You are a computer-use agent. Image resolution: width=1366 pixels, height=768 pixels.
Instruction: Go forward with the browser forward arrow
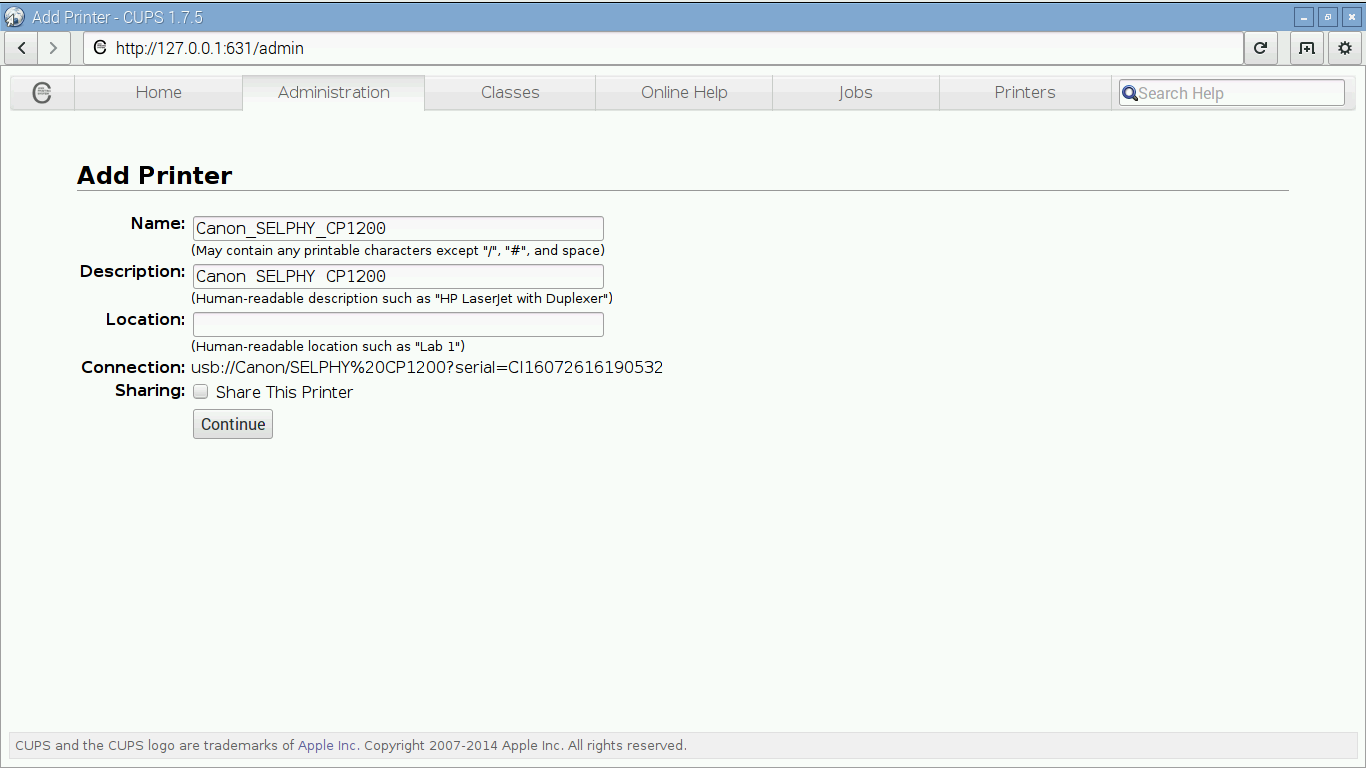pyautogui.click(x=54, y=48)
